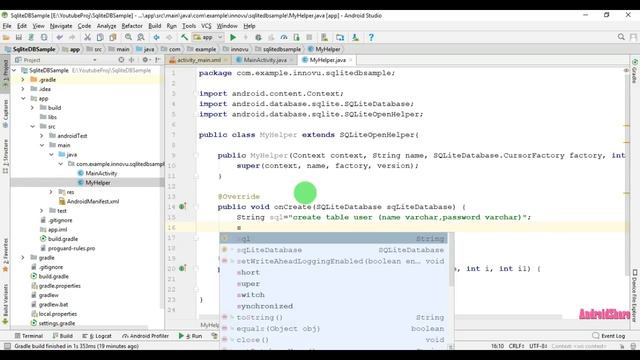Collapse the SqliteDBSample root node
Image resolution: width=640 pixels, height=360 pixels.
[x=14, y=71]
